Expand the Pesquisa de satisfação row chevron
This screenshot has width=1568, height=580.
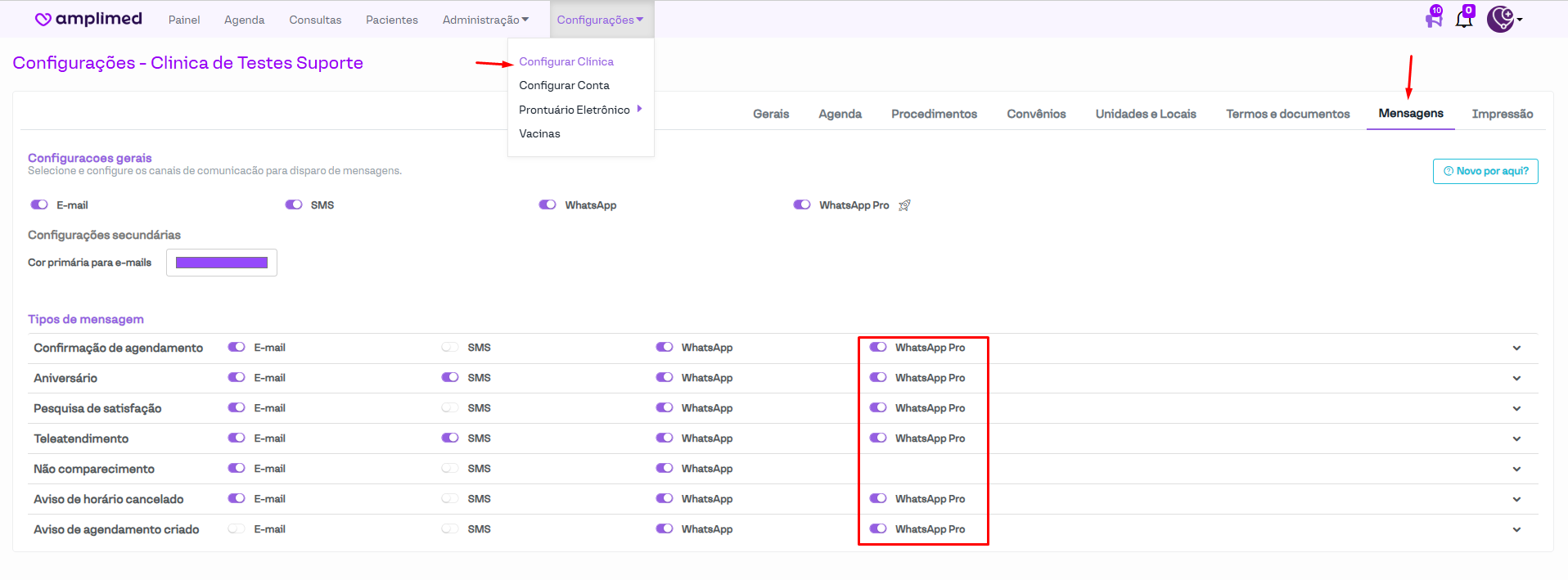pyautogui.click(x=1516, y=409)
